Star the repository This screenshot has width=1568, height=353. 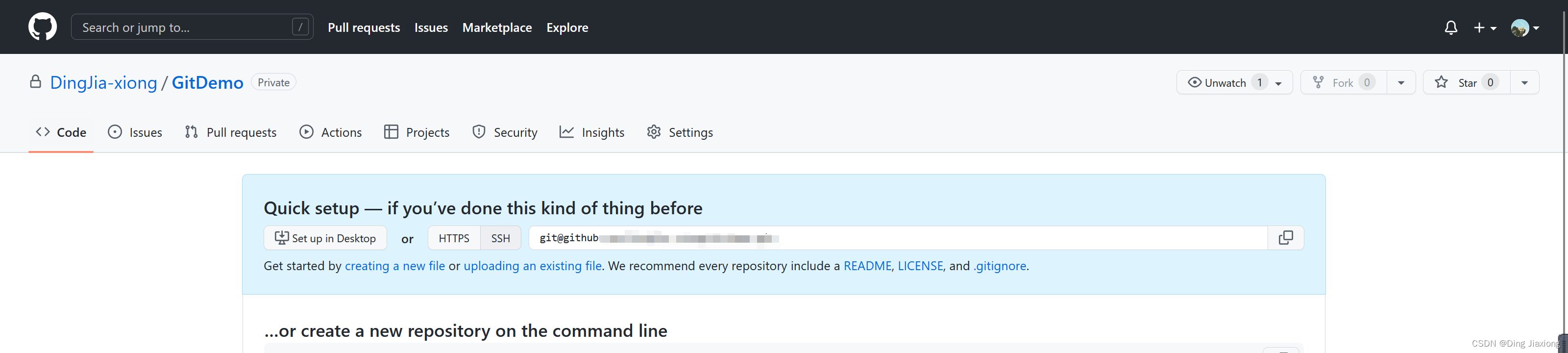pyautogui.click(x=1467, y=82)
